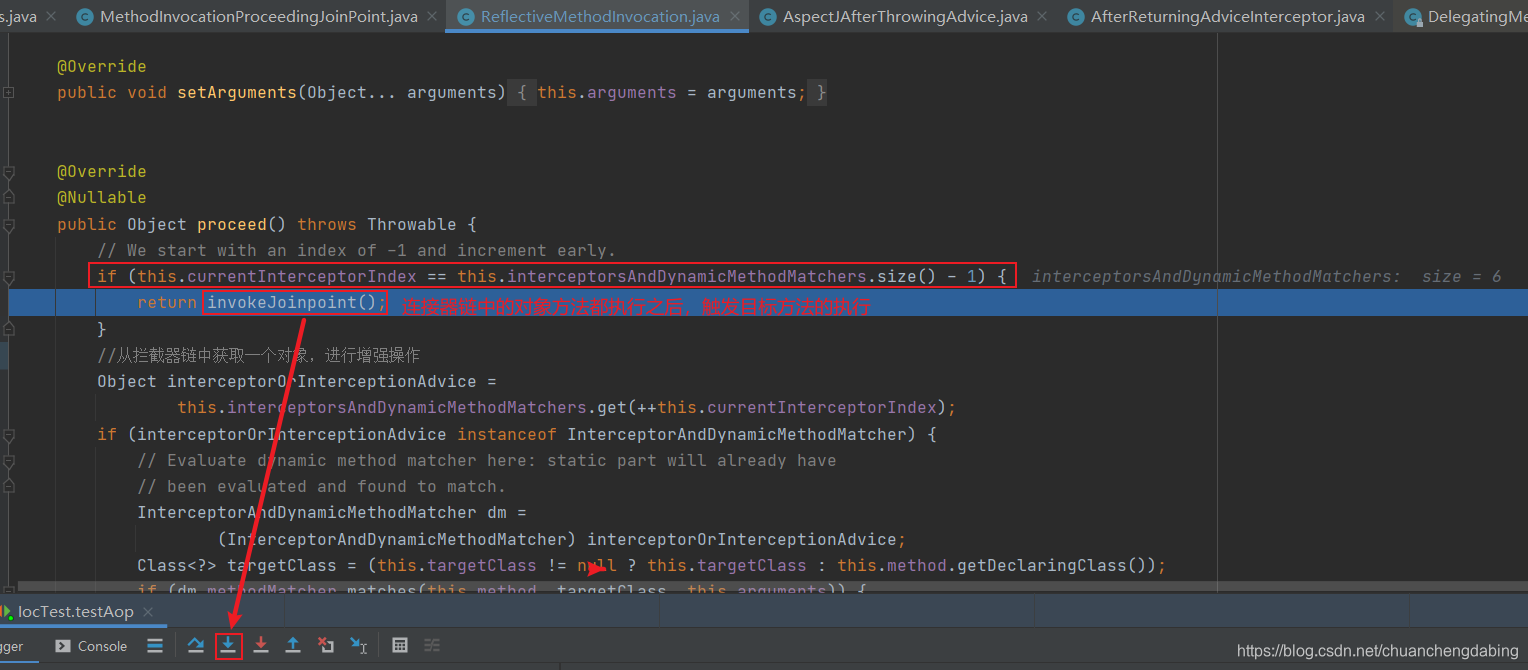The width and height of the screenshot is (1528, 670).
Task: Click class icon of ReflectiveMethodInvocation.java tab
Action: pos(465,17)
